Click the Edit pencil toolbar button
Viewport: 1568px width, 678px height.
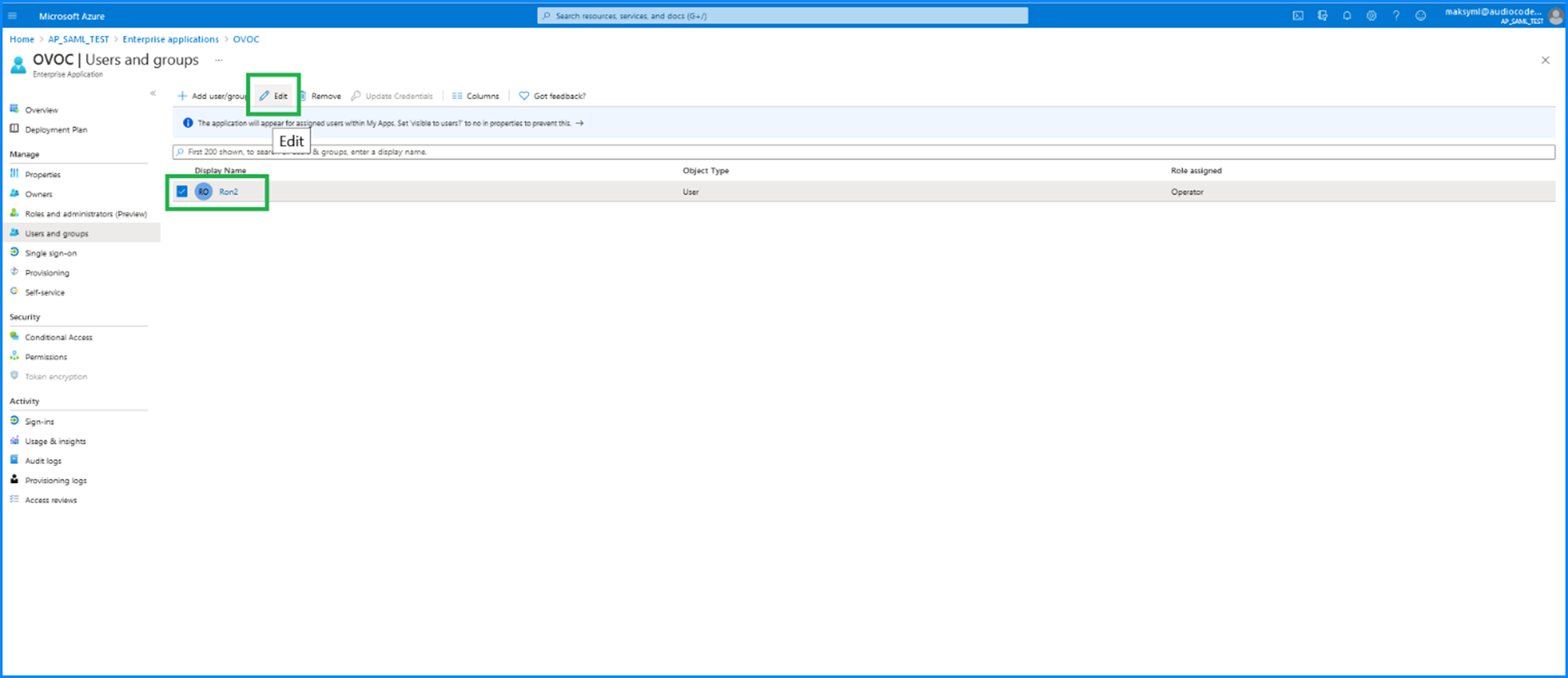click(x=273, y=96)
